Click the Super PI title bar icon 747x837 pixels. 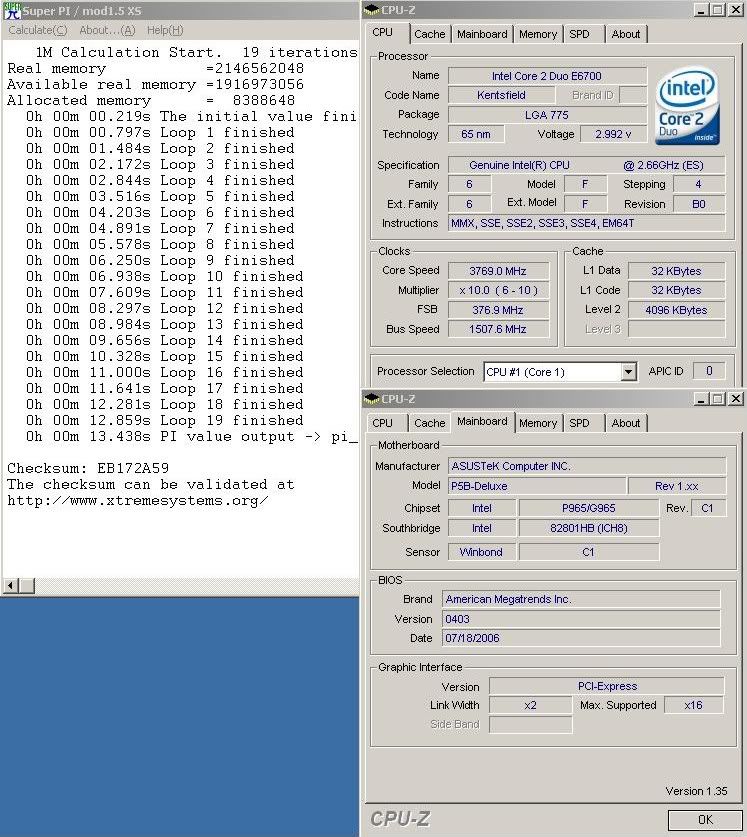12,11
